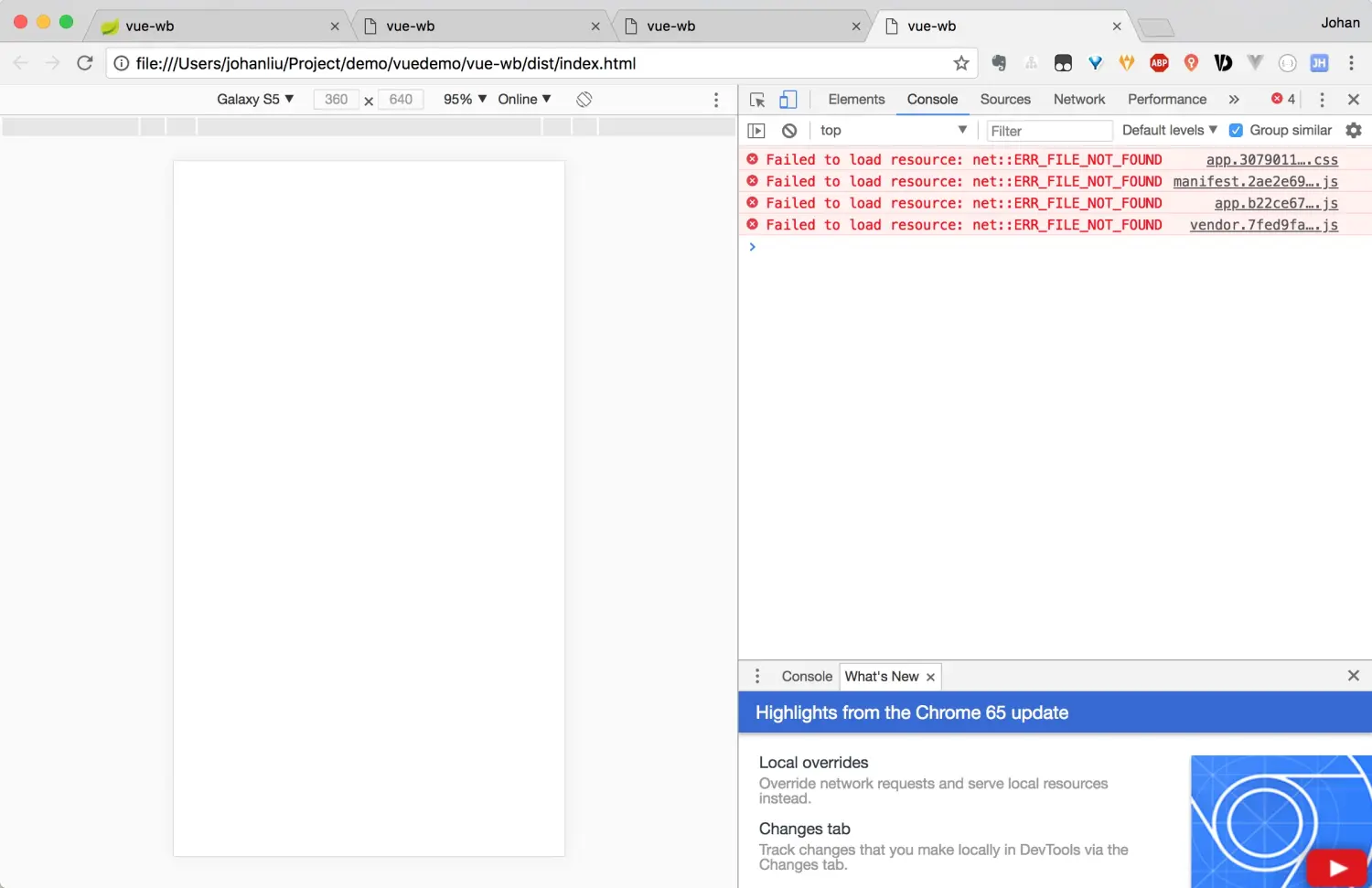Close the What's New drawer tab
Screen dimensions: 1372x888
point(930,677)
